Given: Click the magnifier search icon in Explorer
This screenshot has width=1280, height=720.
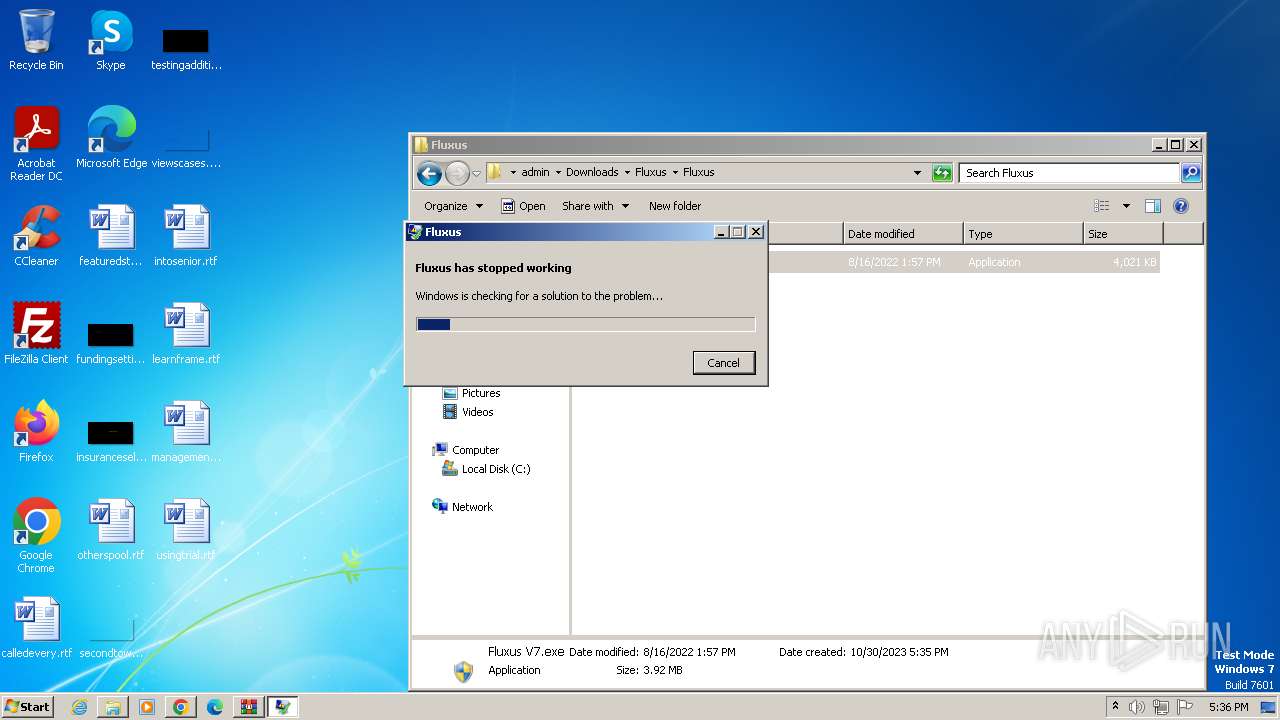Looking at the screenshot, I should pos(1191,173).
